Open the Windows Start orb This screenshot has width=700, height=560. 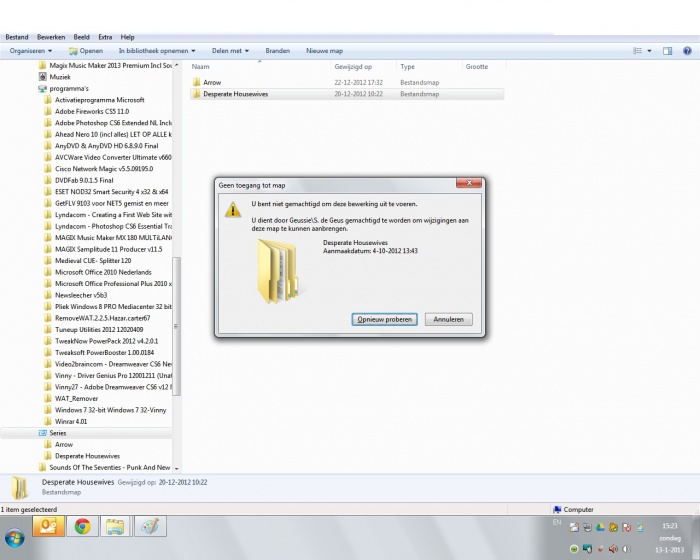tap(15, 538)
